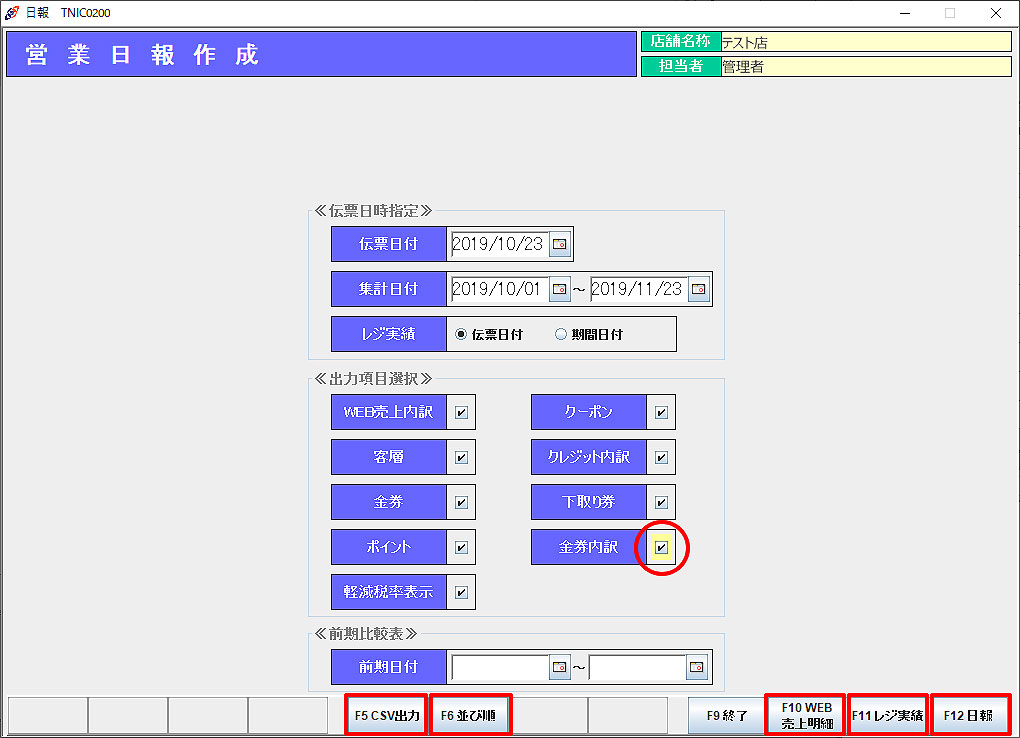1020x738 pixels.
Task: Open calendar for 前期日付 end date
Action: [x=697, y=667]
